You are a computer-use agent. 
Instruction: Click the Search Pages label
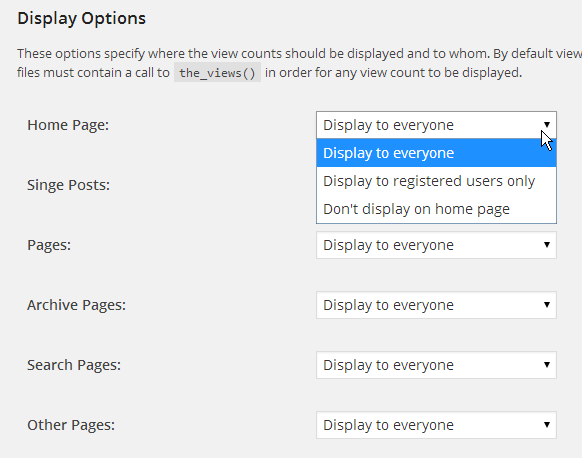[74, 365]
